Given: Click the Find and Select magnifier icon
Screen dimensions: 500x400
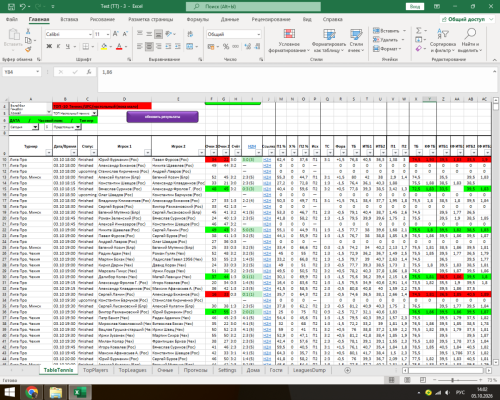Looking at the screenshot, I should 470,34.
